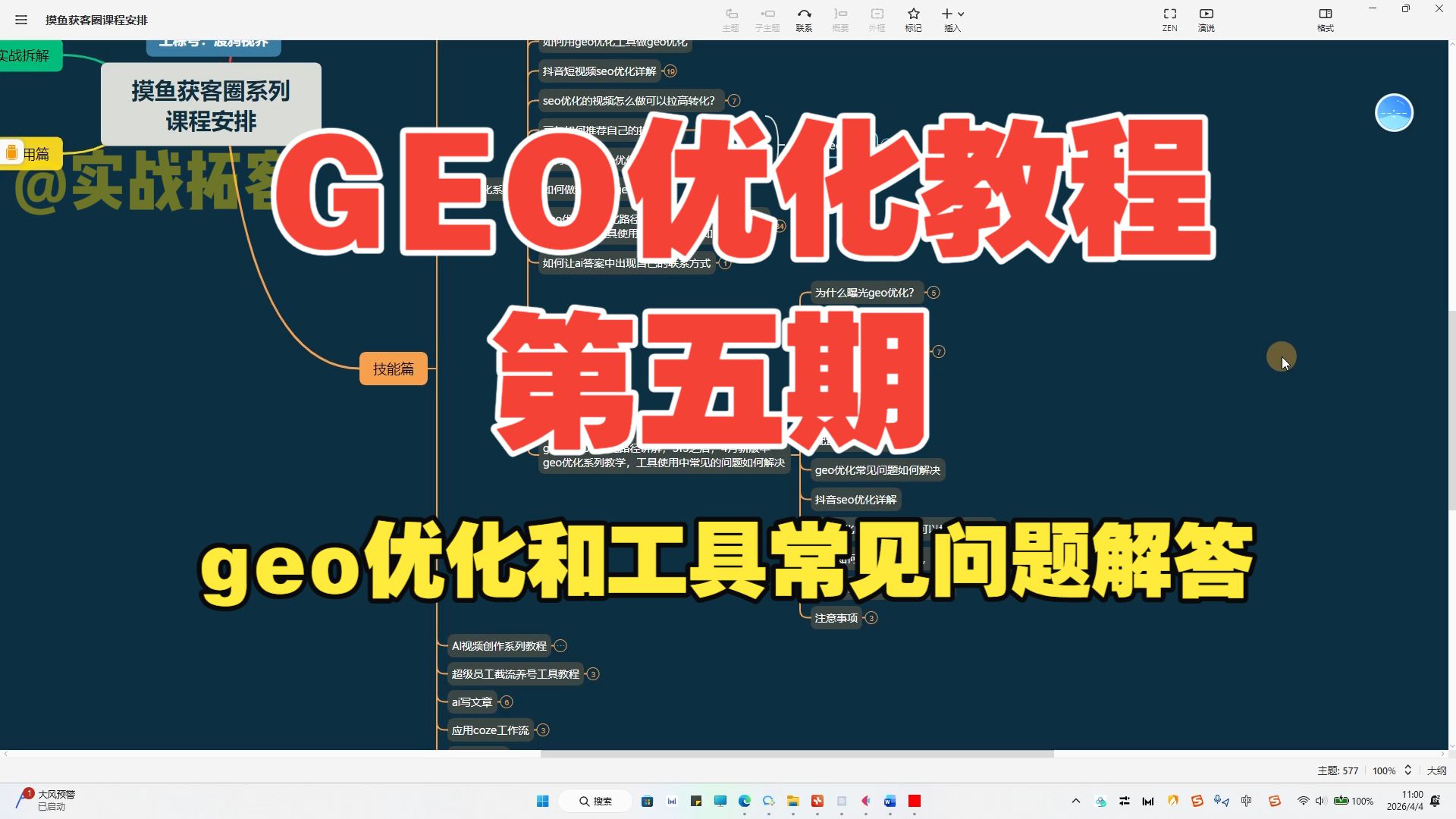
Task: Select the node geo优化常见问题如何解决
Action: point(877,470)
